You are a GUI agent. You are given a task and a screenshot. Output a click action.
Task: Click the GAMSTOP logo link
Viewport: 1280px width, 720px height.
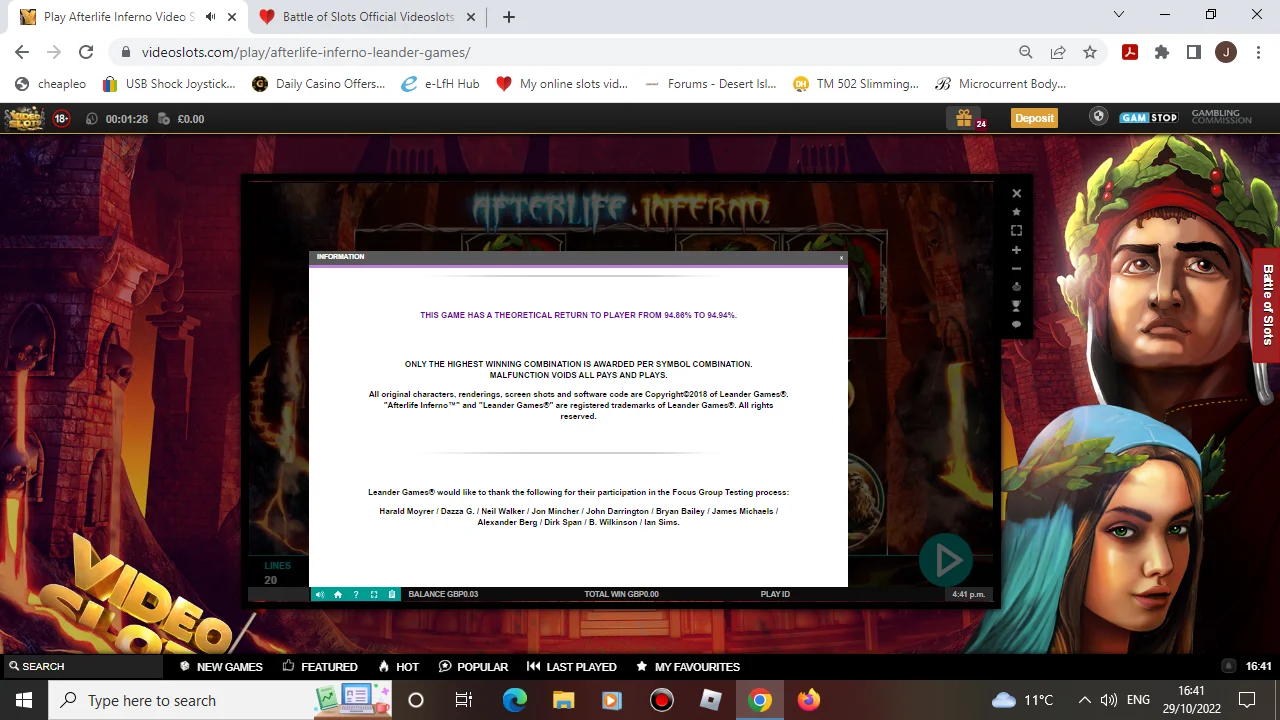coord(1148,118)
